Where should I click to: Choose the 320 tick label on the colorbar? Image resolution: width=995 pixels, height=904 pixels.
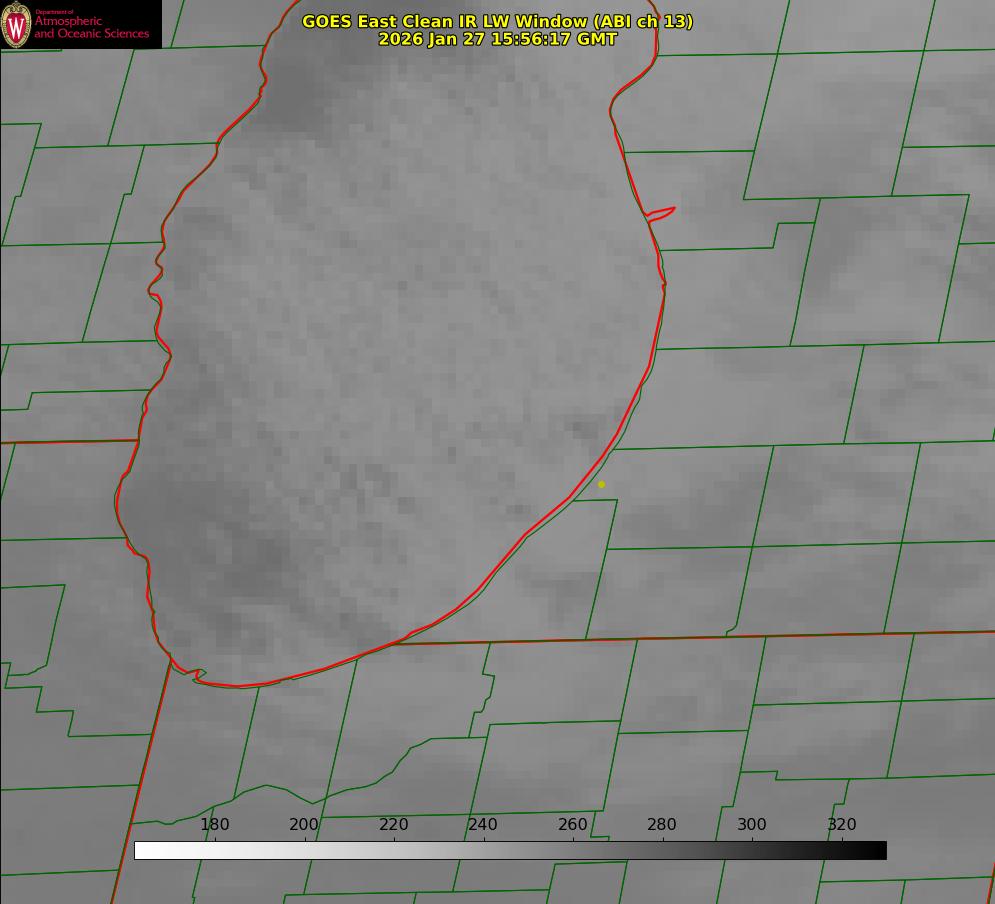click(x=842, y=825)
